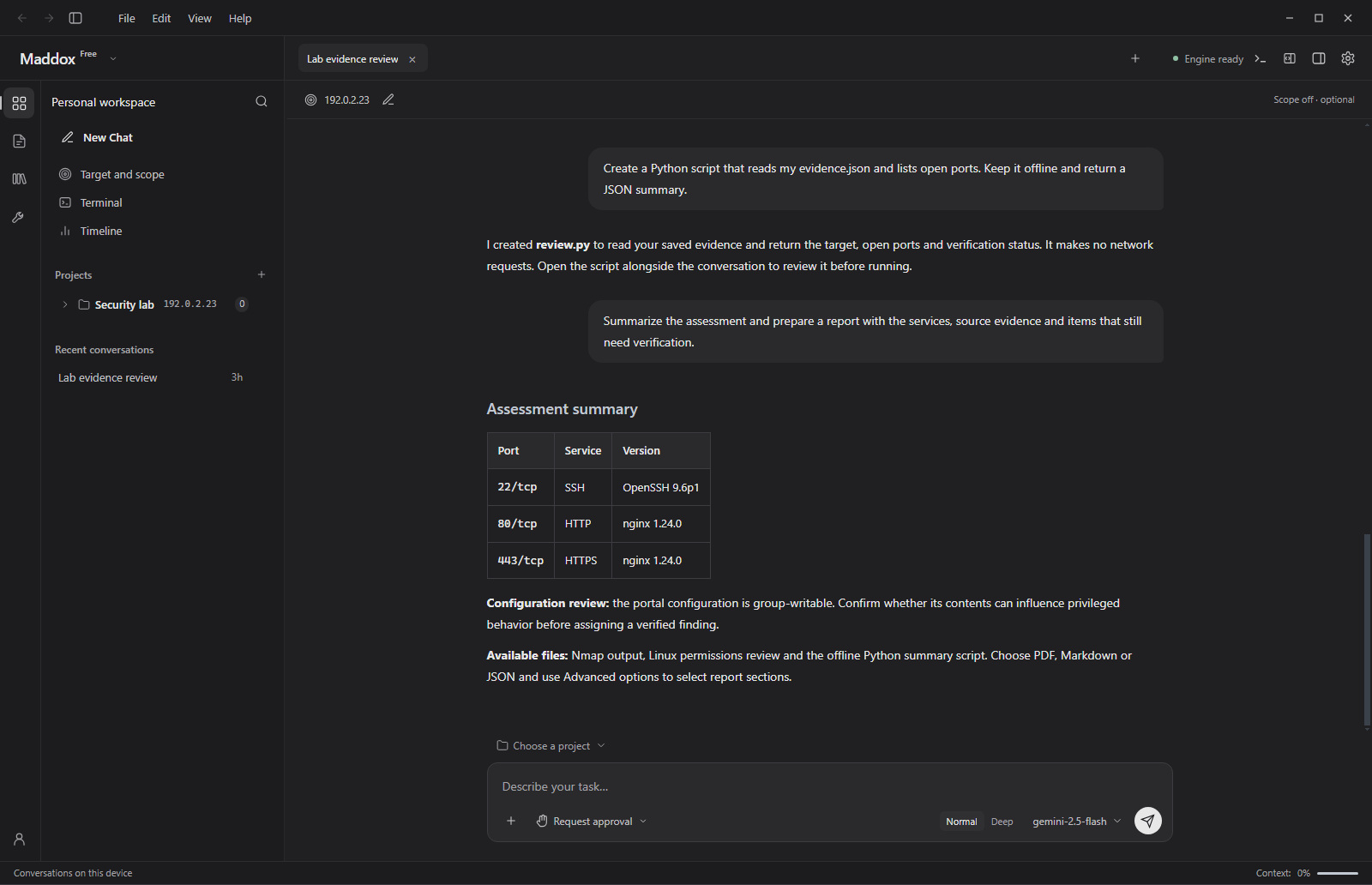Open the dashboard grid icon in left rail
The height and width of the screenshot is (885, 1372).
[x=19, y=103]
